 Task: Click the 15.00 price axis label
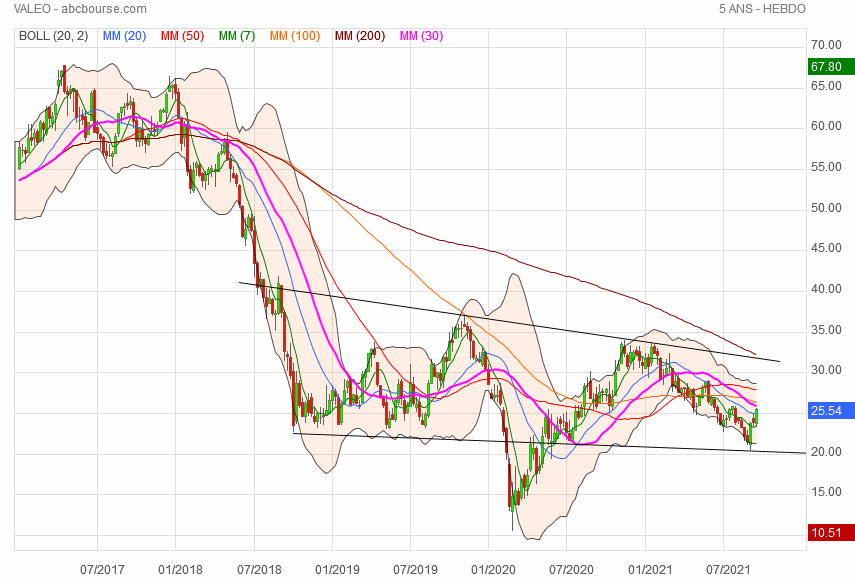tap(826, 492)
